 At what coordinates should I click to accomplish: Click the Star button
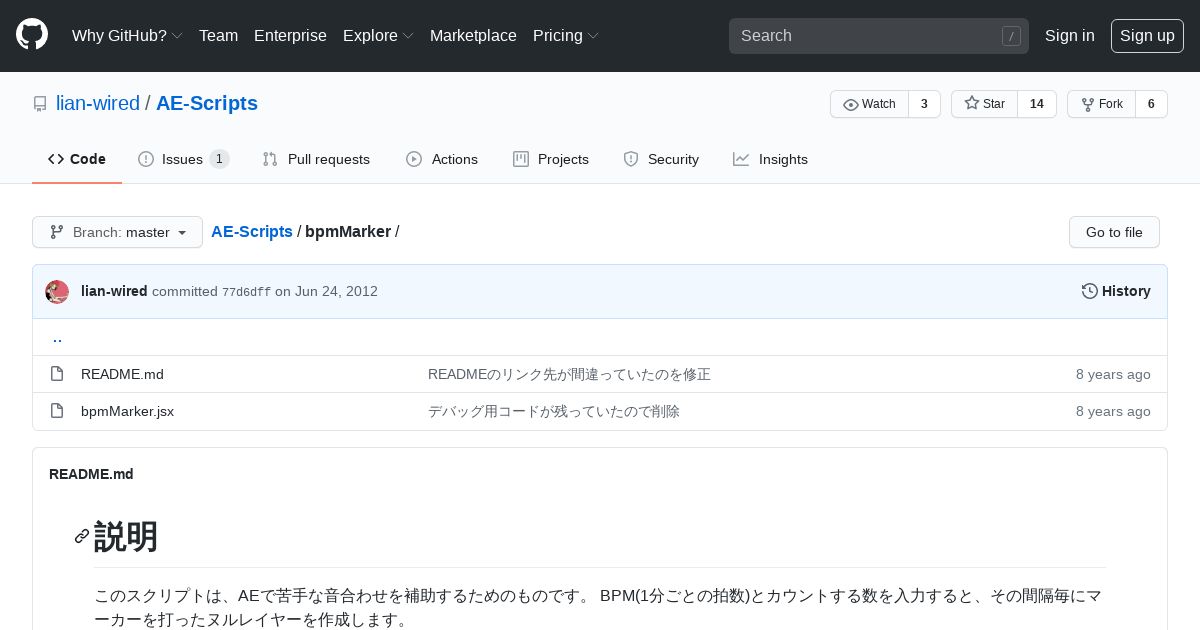[x=984, y=104]
